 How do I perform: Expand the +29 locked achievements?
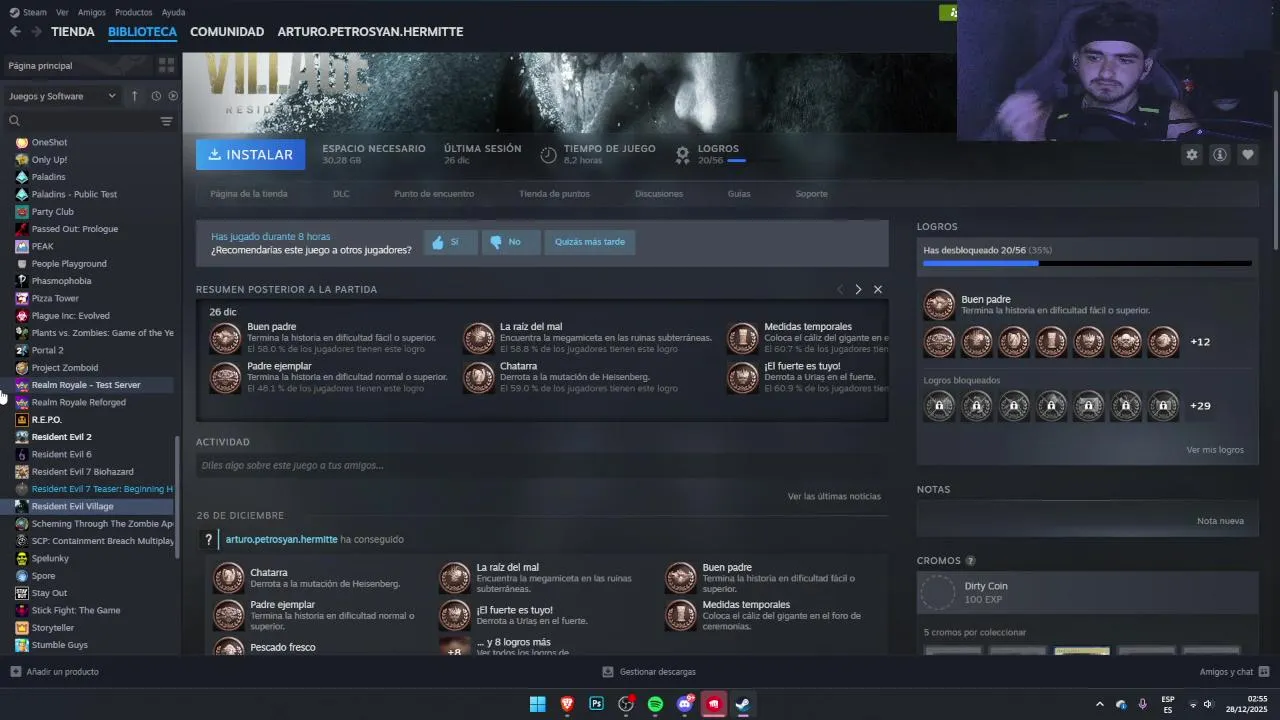pyautogui.click(x=1200, y=406)
